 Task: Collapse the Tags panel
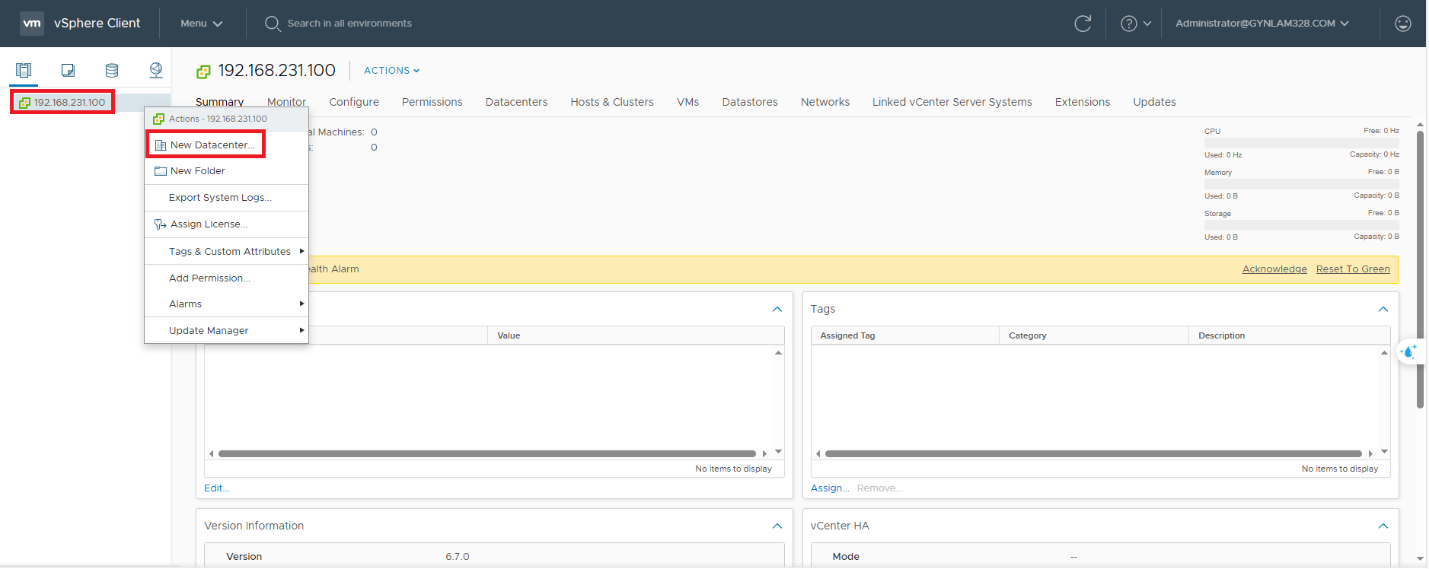coord(1383,310)
